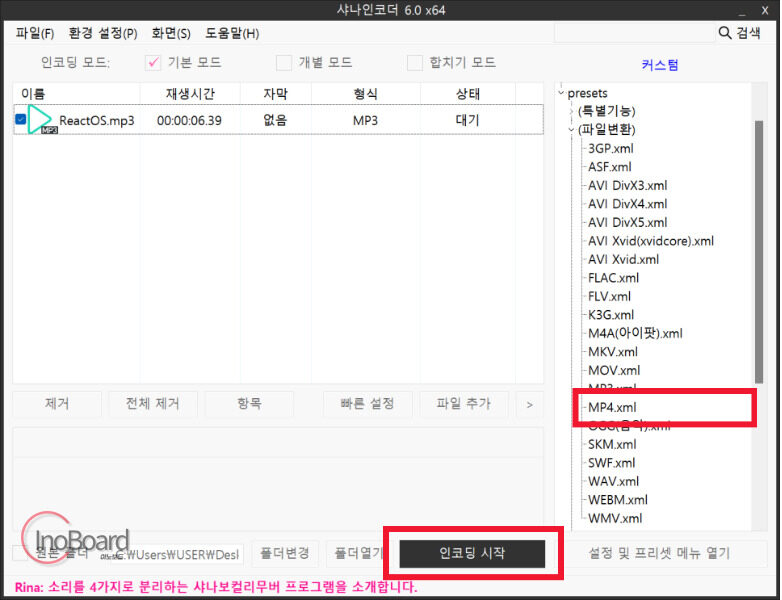The width and height of the screenshot is (782, 600).
Task: Click the 검색 search button text
Action: click(749, 33)
